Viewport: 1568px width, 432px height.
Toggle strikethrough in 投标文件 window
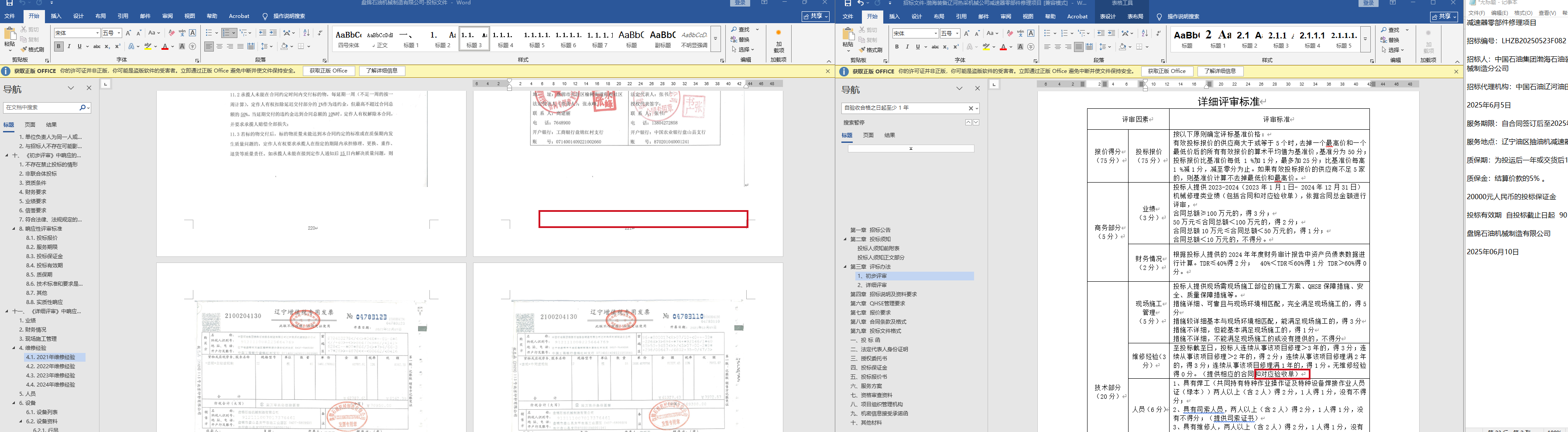(97, 46)
